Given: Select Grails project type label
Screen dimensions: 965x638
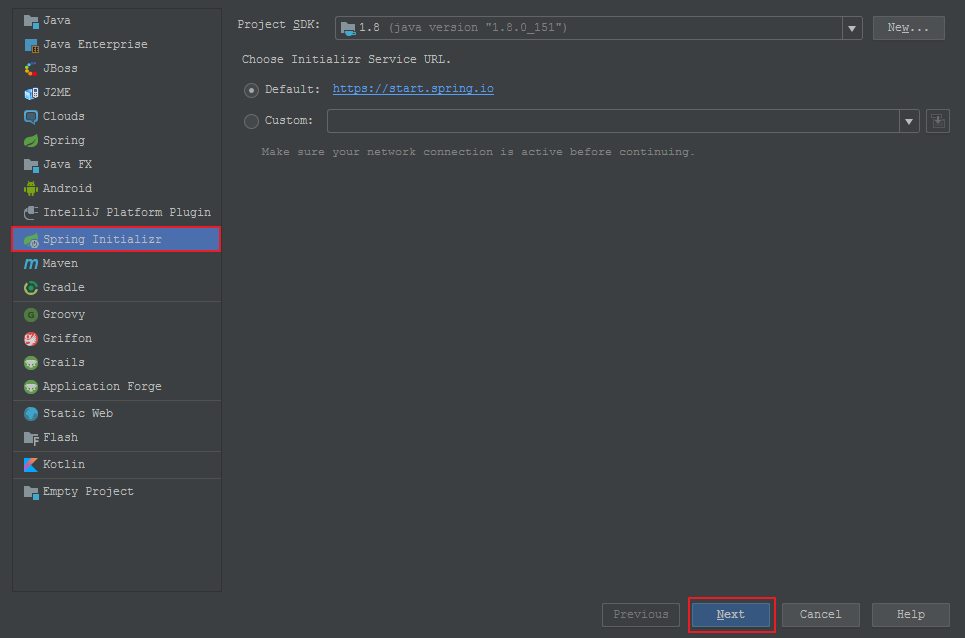Looking at the screenshot, I should [64, 363].
